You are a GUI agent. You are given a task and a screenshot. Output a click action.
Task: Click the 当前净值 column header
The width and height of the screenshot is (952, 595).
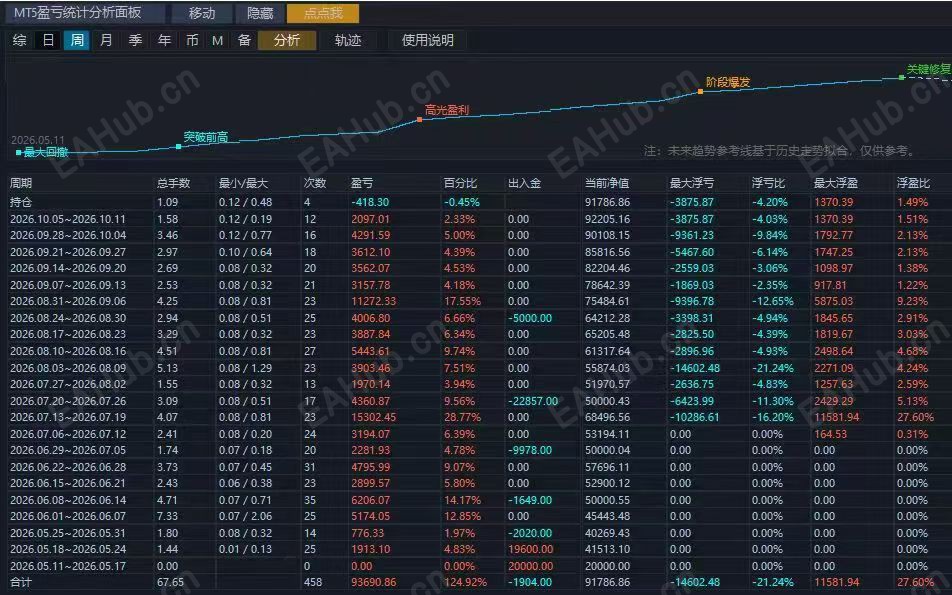607,183
